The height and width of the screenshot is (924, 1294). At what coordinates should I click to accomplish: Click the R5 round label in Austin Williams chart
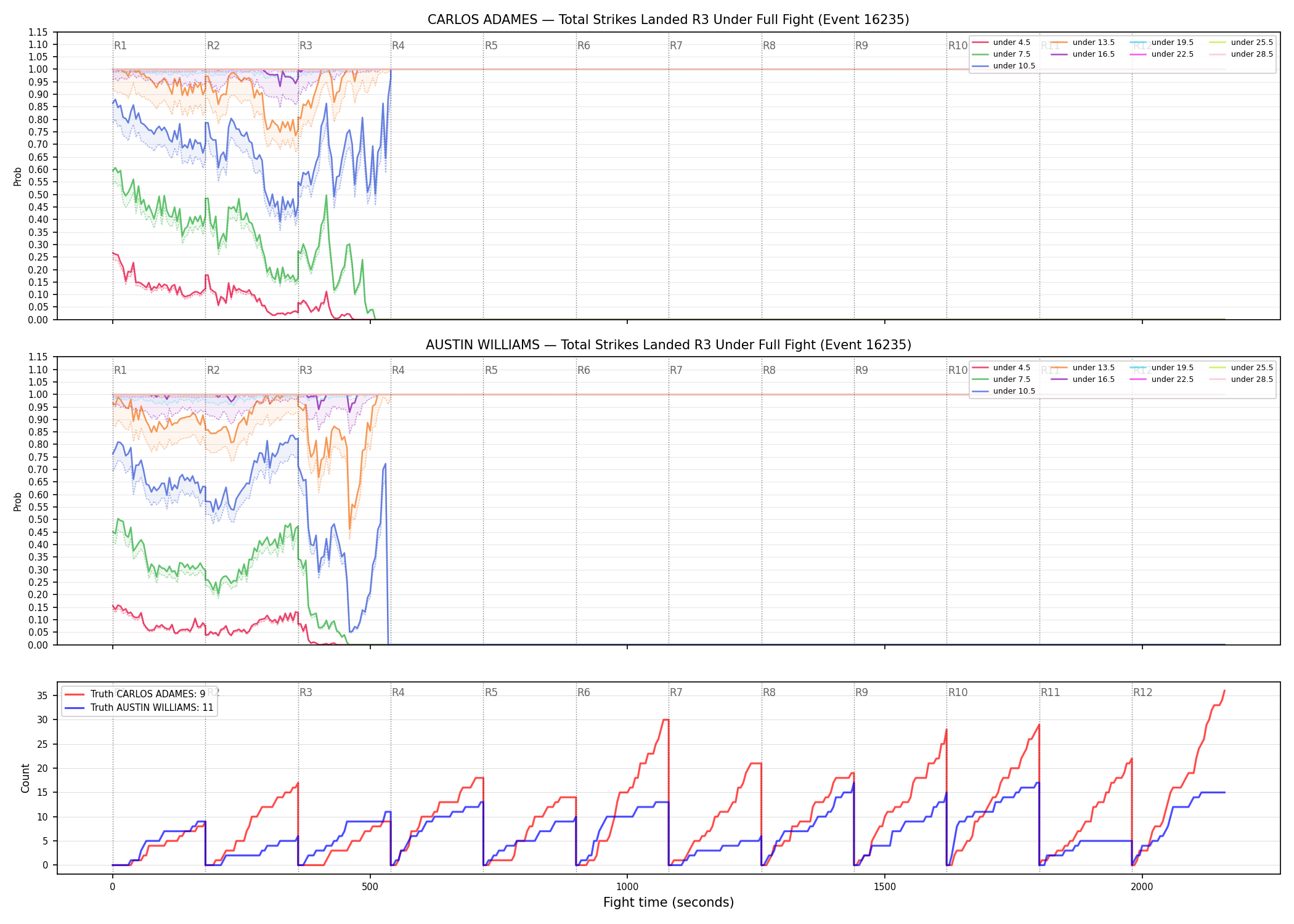(491, 370)
